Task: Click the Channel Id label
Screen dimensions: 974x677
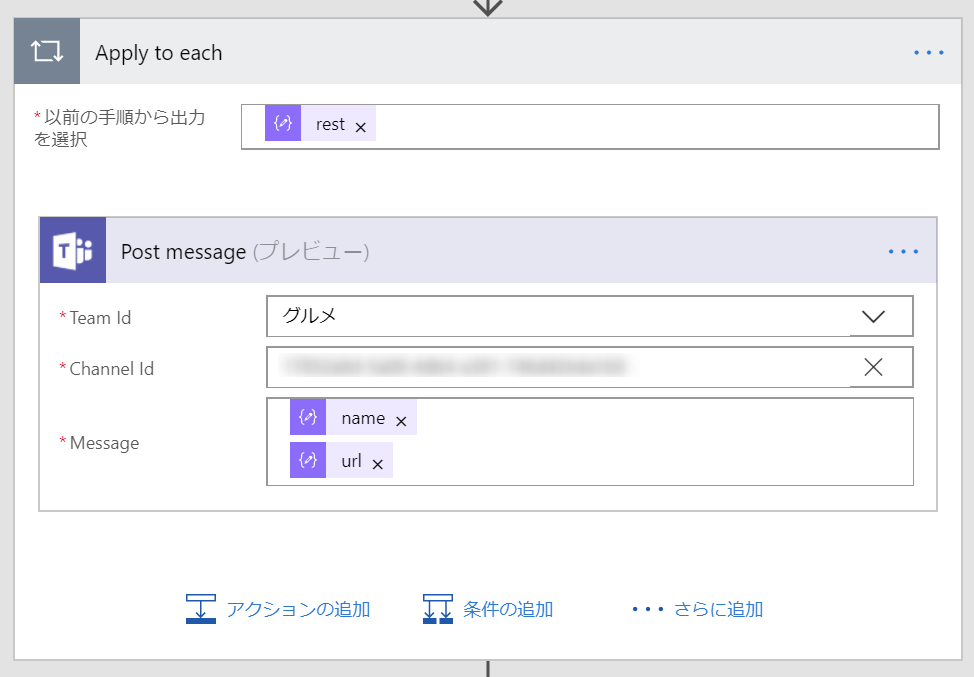Action: 112,369
